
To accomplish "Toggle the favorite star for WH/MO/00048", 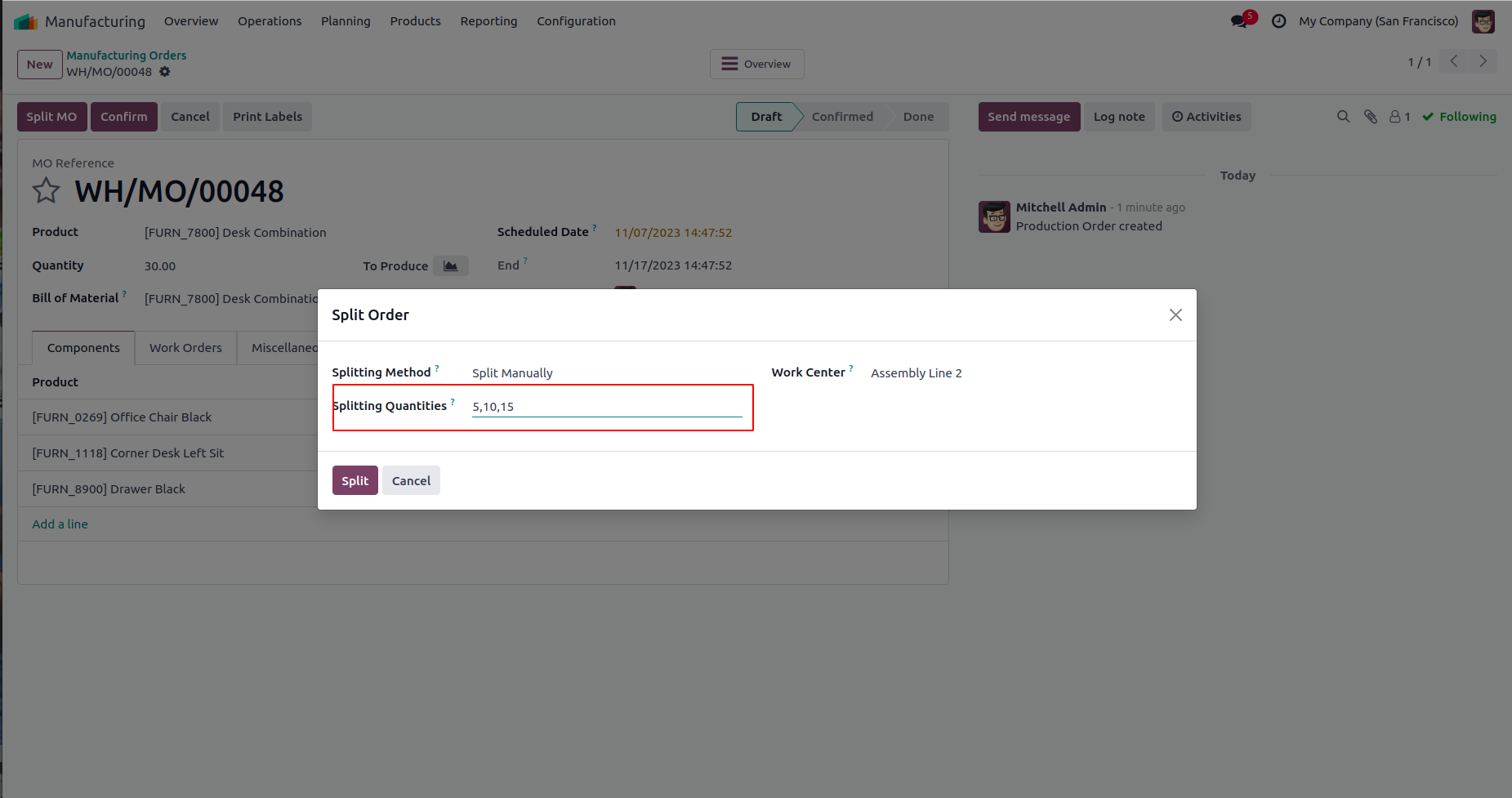I will (x=47, y=191).
